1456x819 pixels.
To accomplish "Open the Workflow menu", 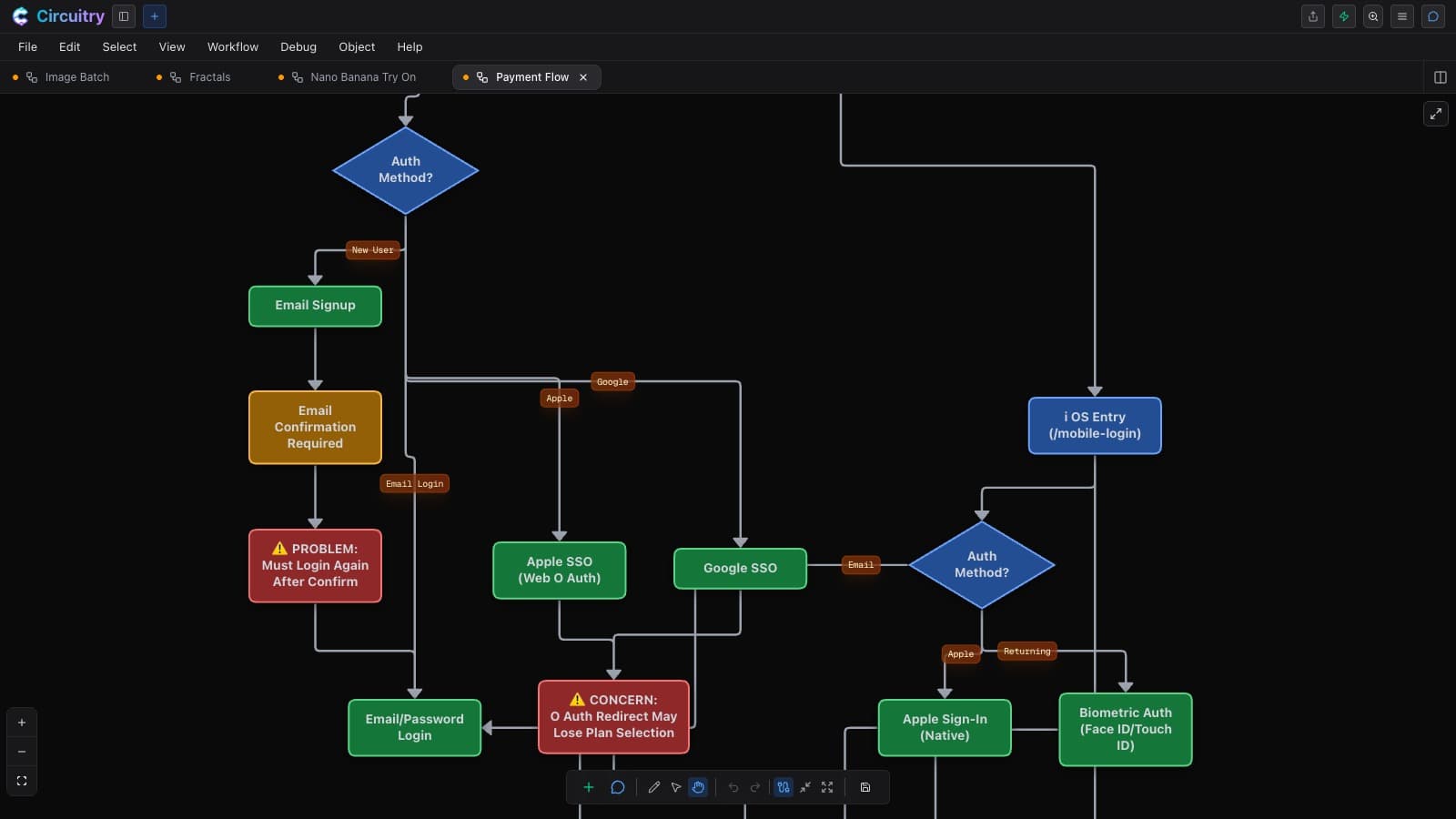I will click(233, 47).
